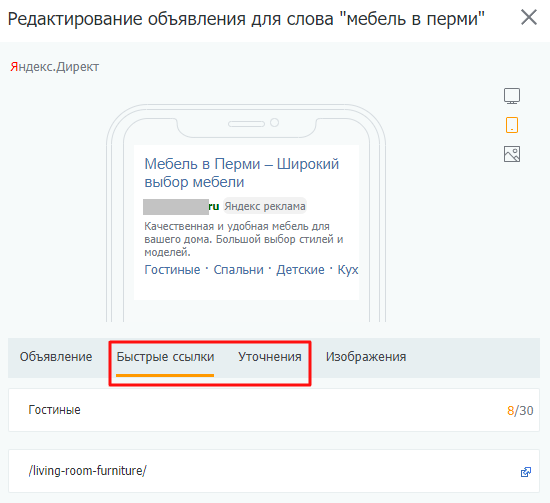Go to the Изображения tab
Image resolution: width=550 pixels, height=503 pixels.
tap(366, 357)
